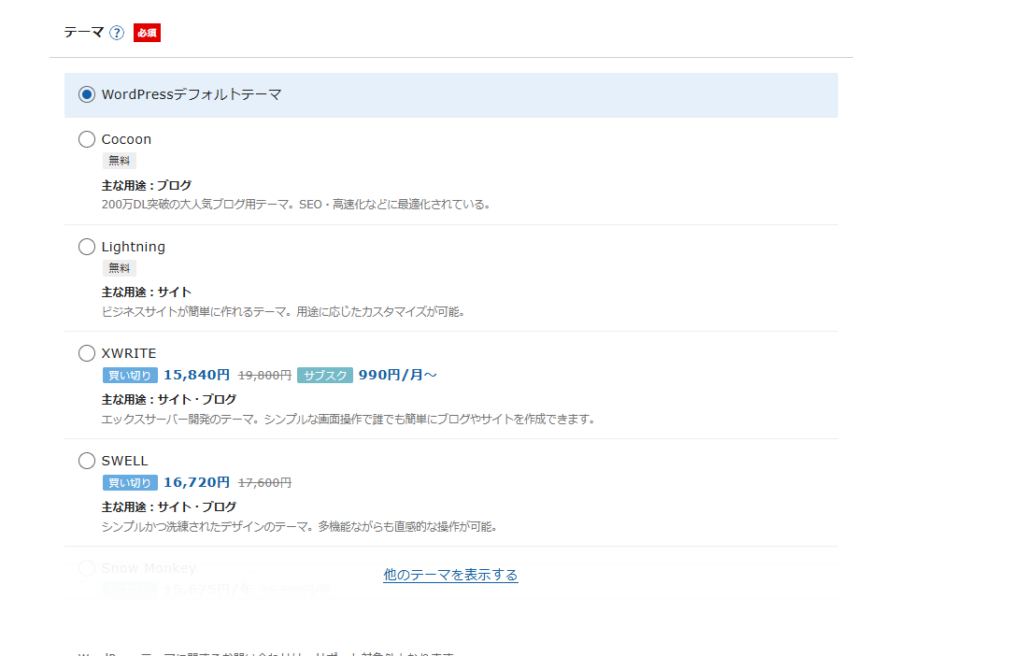
Task: Click the help question mark icon beside テーマ
Action: [x=117, y=33]
